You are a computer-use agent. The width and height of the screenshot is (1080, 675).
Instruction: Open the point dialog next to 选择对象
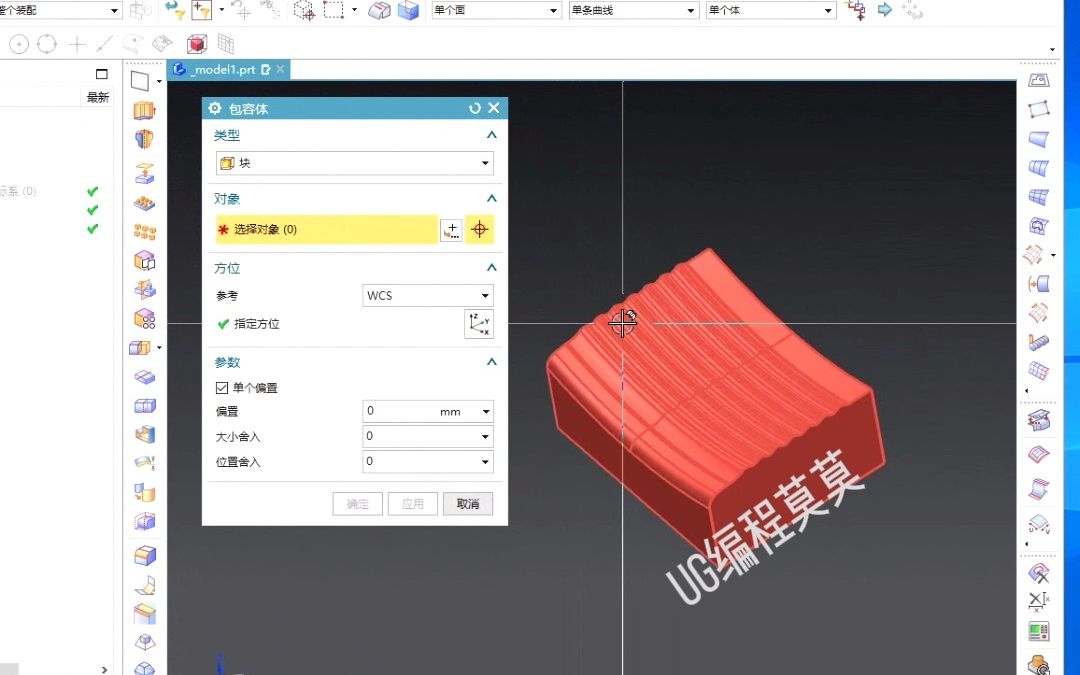click(x=480, y=230)
